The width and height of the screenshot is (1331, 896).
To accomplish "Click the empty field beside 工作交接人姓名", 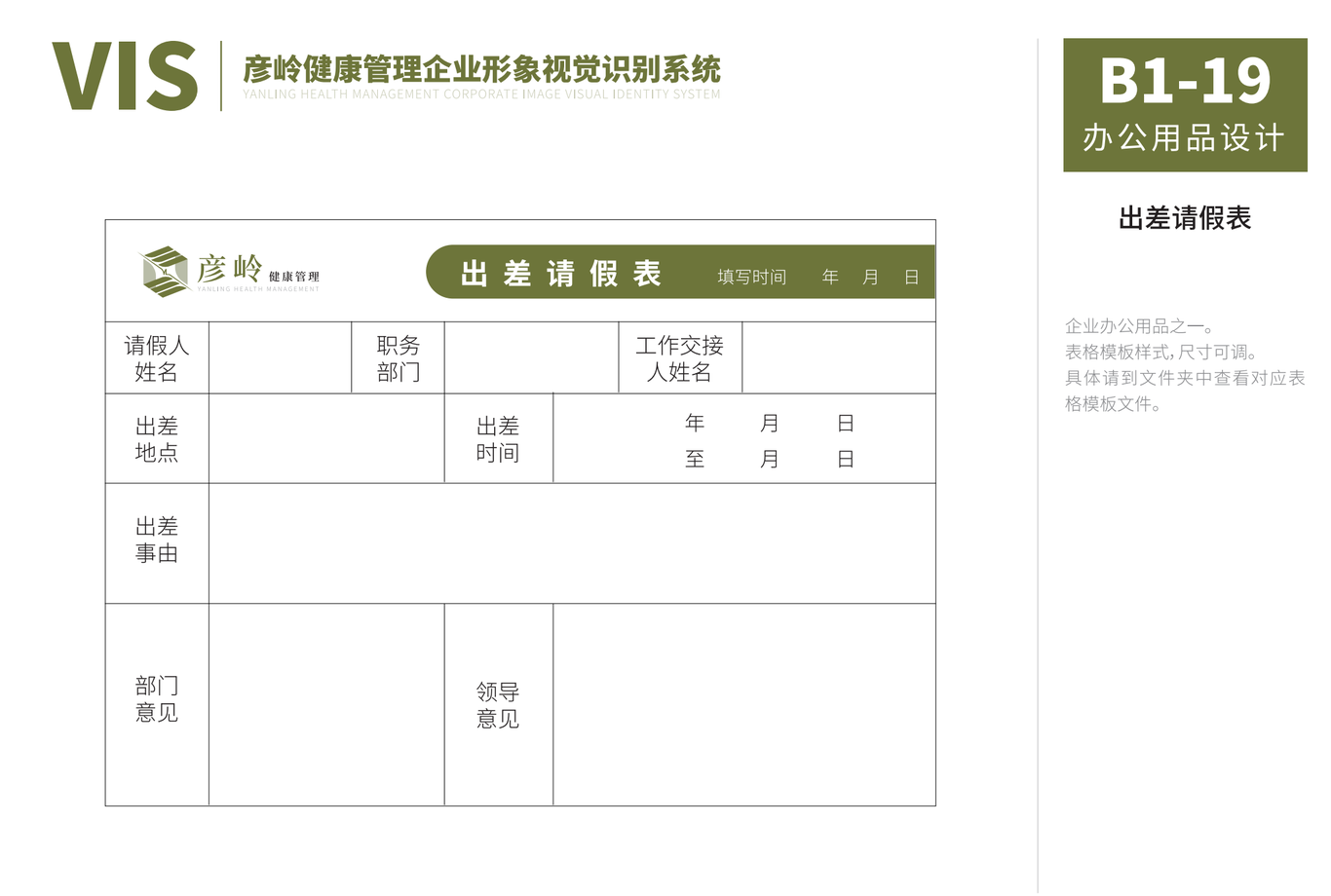I will [x=839, y=357].
